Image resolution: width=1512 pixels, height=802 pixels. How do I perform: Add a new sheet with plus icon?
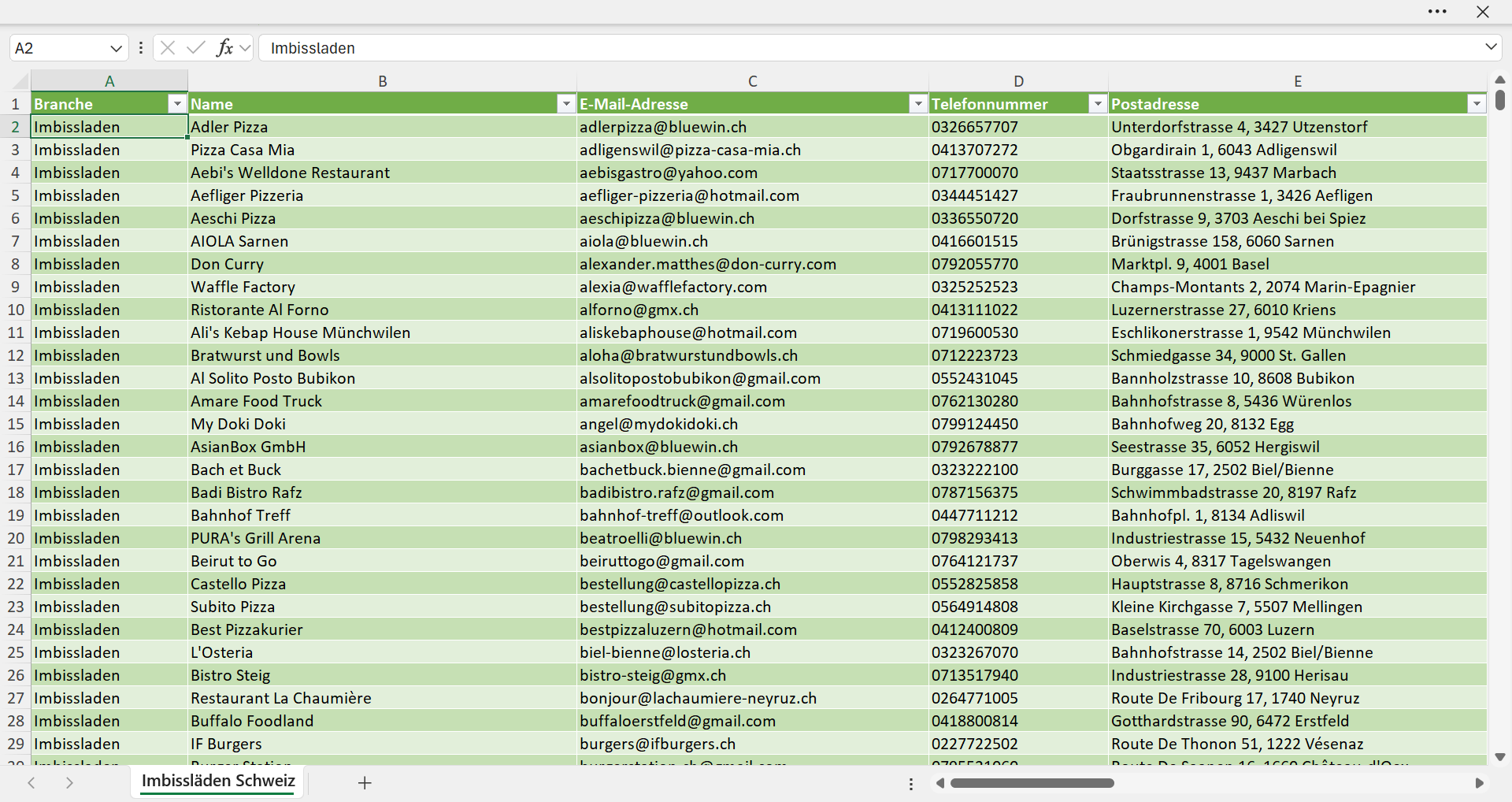pos(365,783)
